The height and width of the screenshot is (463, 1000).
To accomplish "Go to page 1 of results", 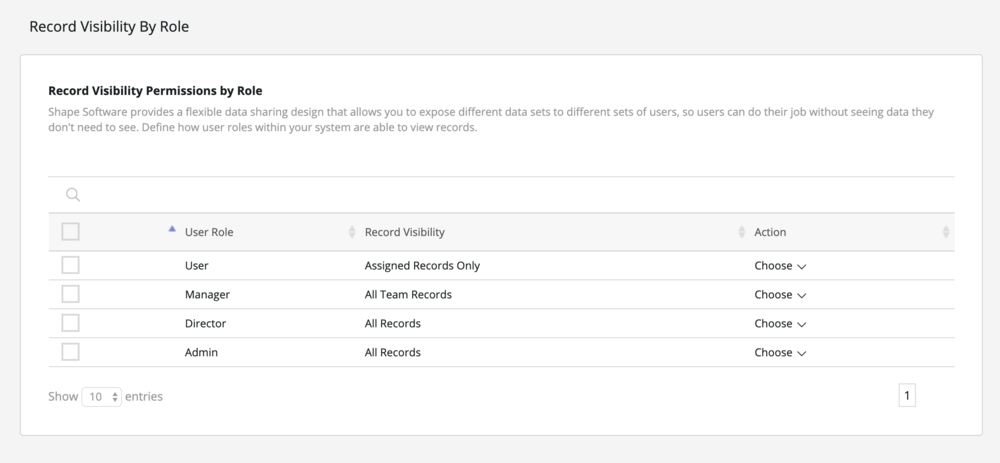I will tap(907, 395).
